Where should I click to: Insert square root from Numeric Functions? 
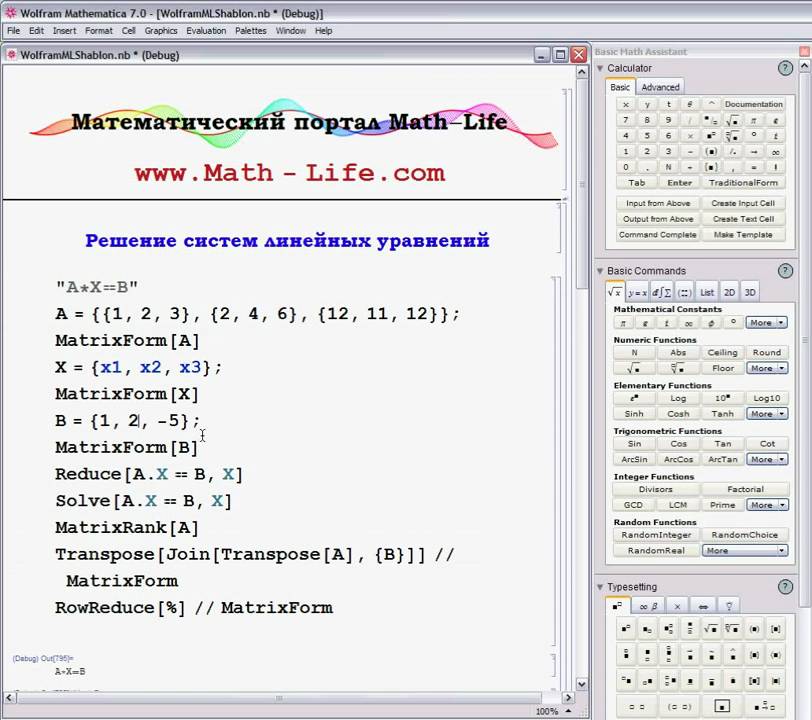point(634,368)
